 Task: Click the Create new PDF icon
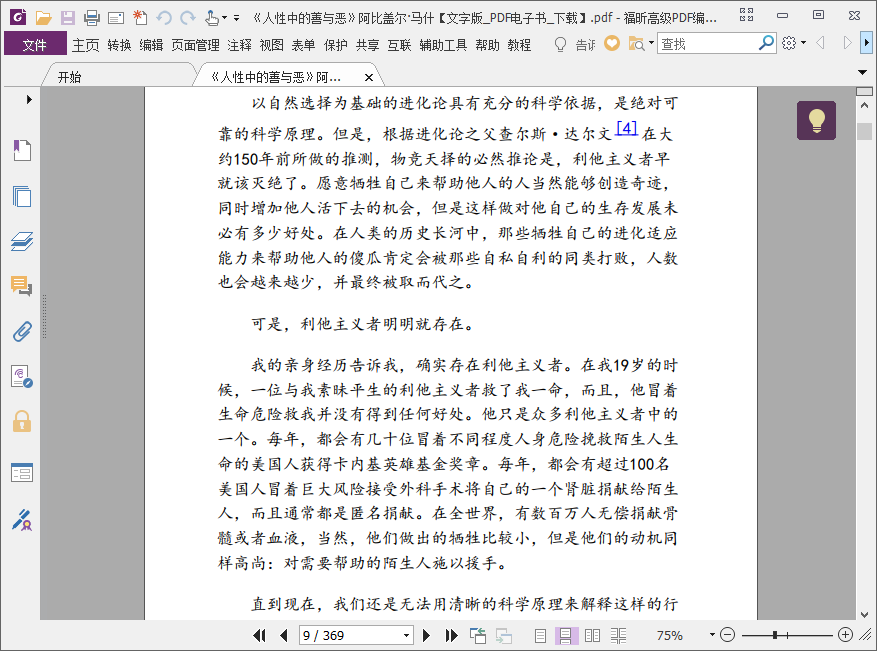pyautogui.click(x=140, y=18)
